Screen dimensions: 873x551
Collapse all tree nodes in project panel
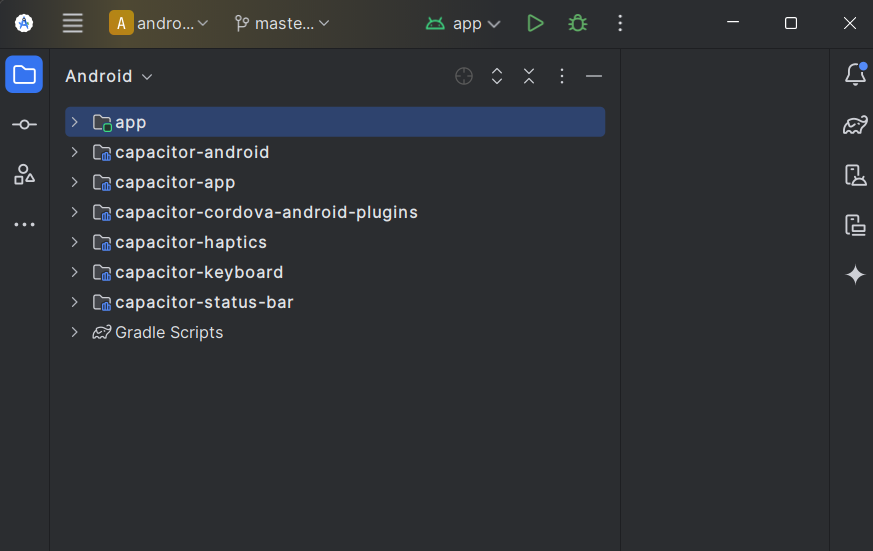tap(529, 76)
